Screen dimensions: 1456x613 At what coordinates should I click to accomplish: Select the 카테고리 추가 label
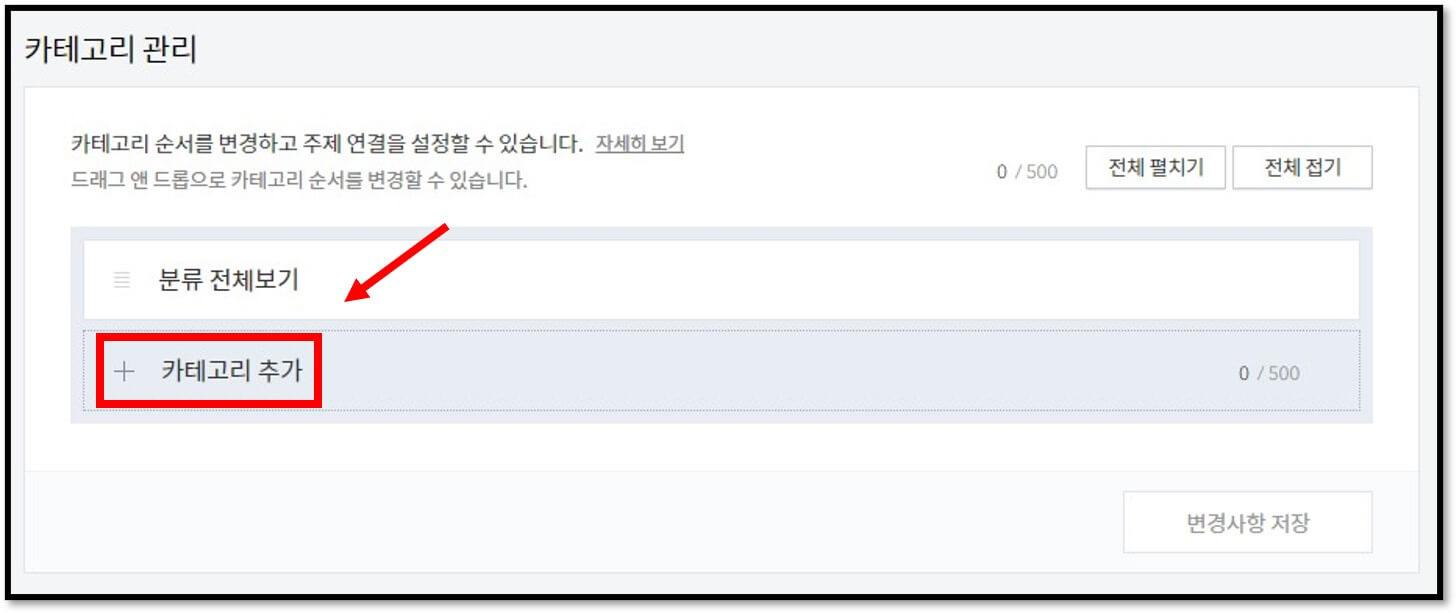231,371
